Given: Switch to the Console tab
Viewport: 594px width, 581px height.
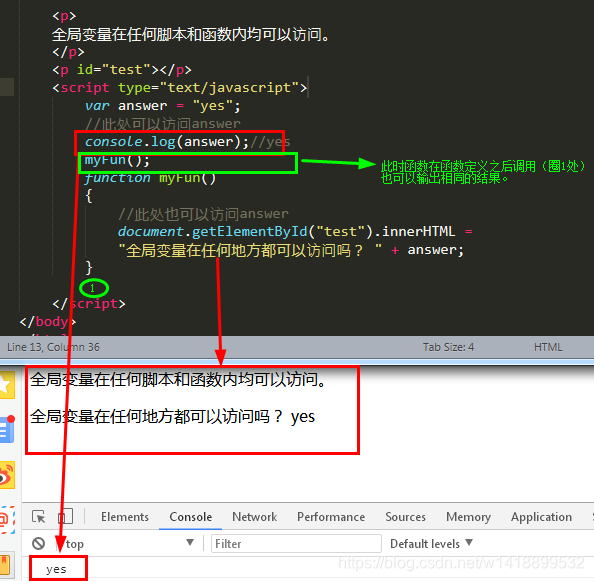Looking at the screenshot, I should [x=191, y=517].
